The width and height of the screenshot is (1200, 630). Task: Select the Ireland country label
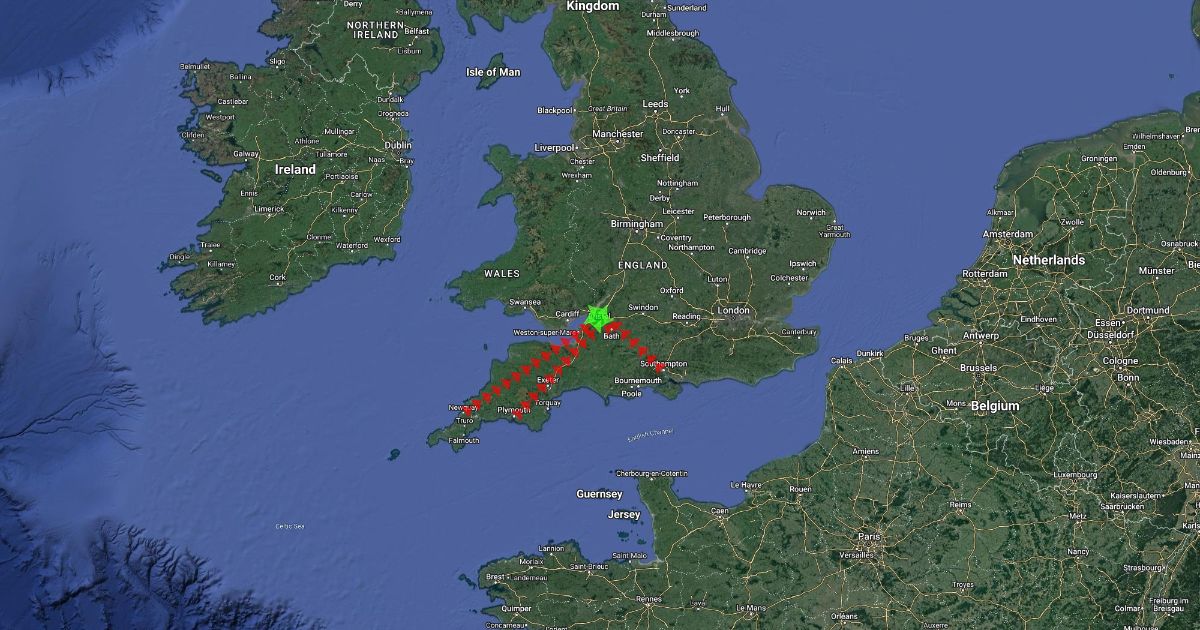[296, 170]
